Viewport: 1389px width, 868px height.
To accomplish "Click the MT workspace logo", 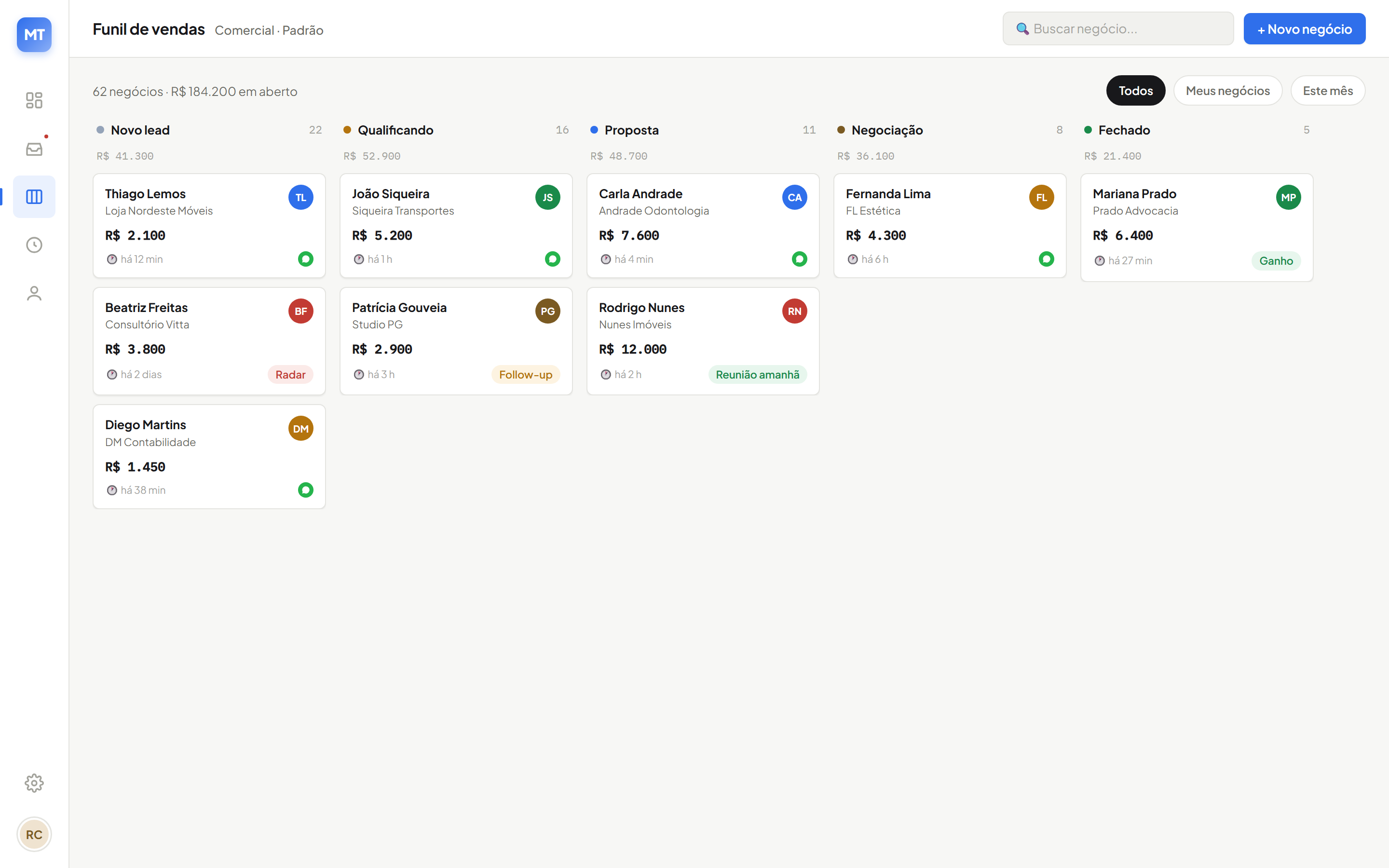I will coord(34,34).
